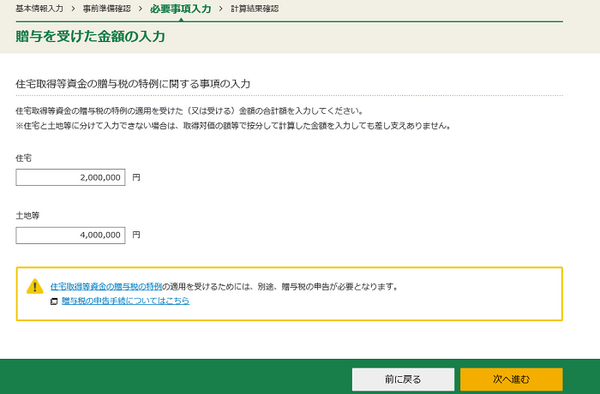This screenshot has height=394, width=600.
Task: Click the yellow warning triangle icon
Action: click(x=35, y=287)
